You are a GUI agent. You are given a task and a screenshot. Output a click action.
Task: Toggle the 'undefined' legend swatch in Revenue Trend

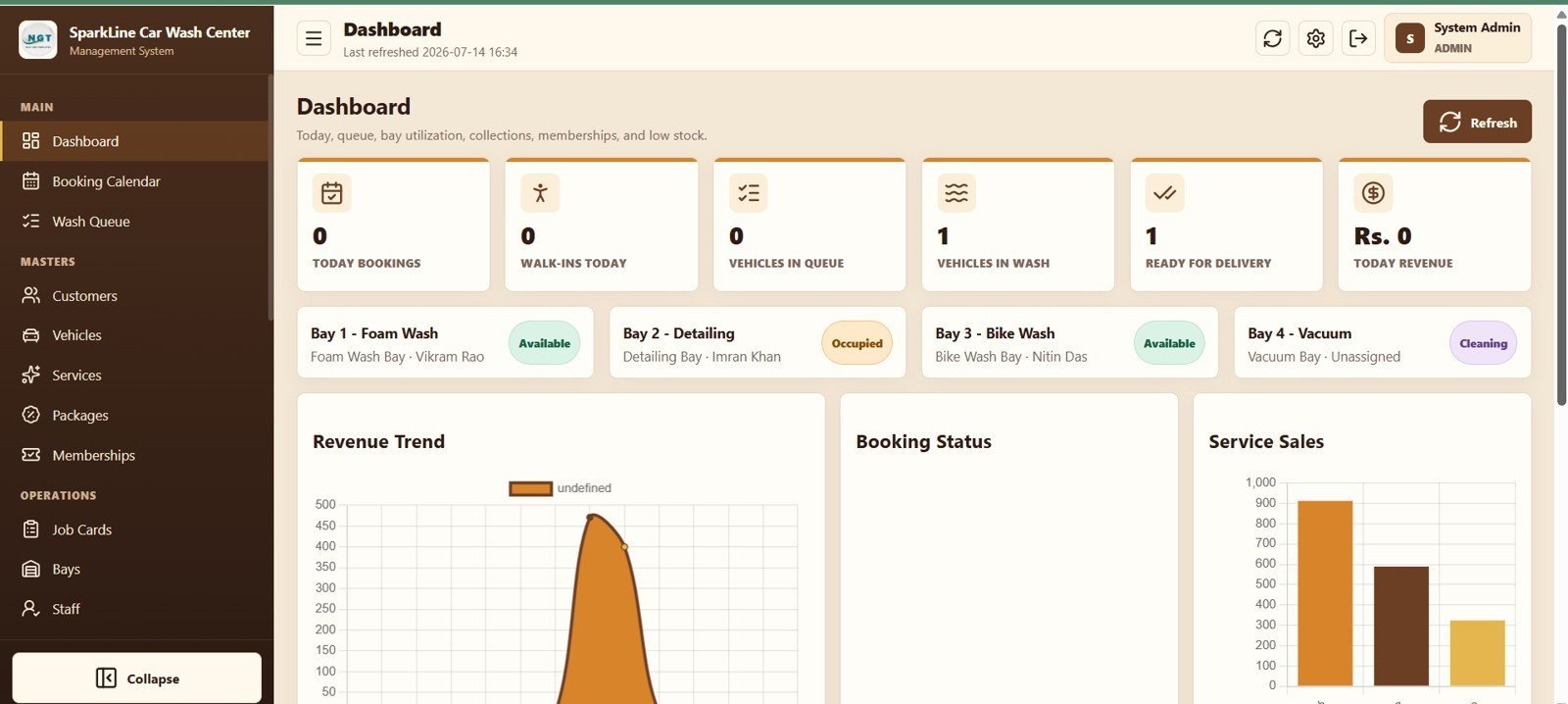[530, 488]
